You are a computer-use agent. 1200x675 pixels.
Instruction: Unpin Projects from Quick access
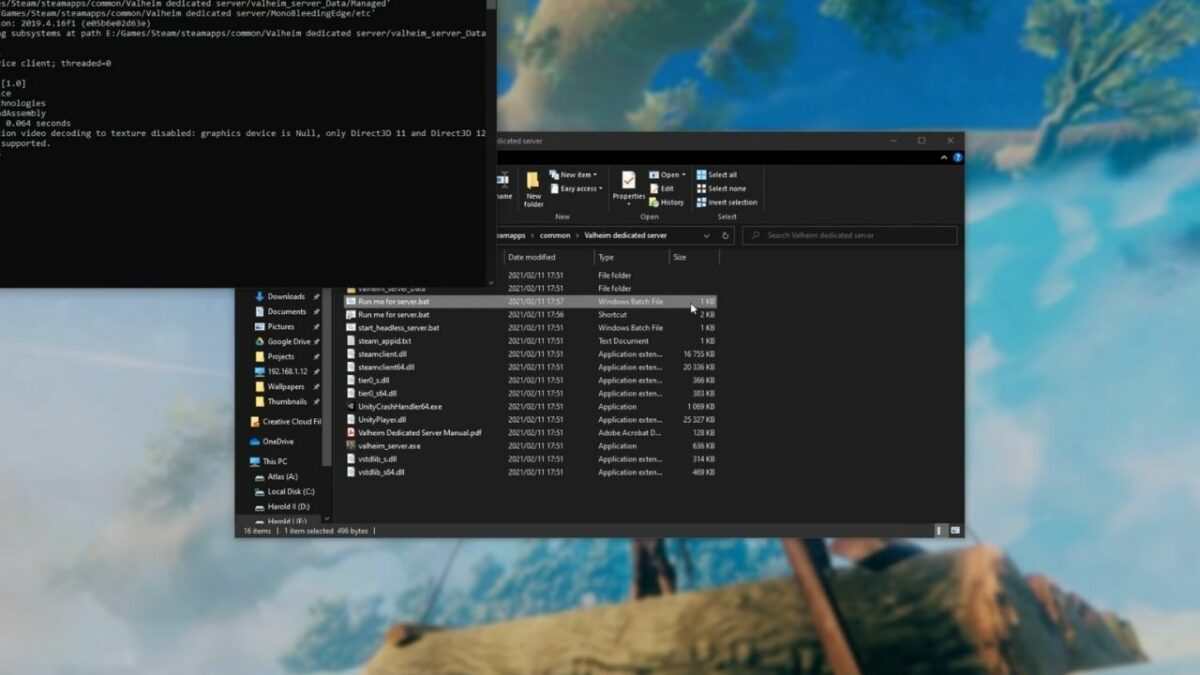point(315,356)
